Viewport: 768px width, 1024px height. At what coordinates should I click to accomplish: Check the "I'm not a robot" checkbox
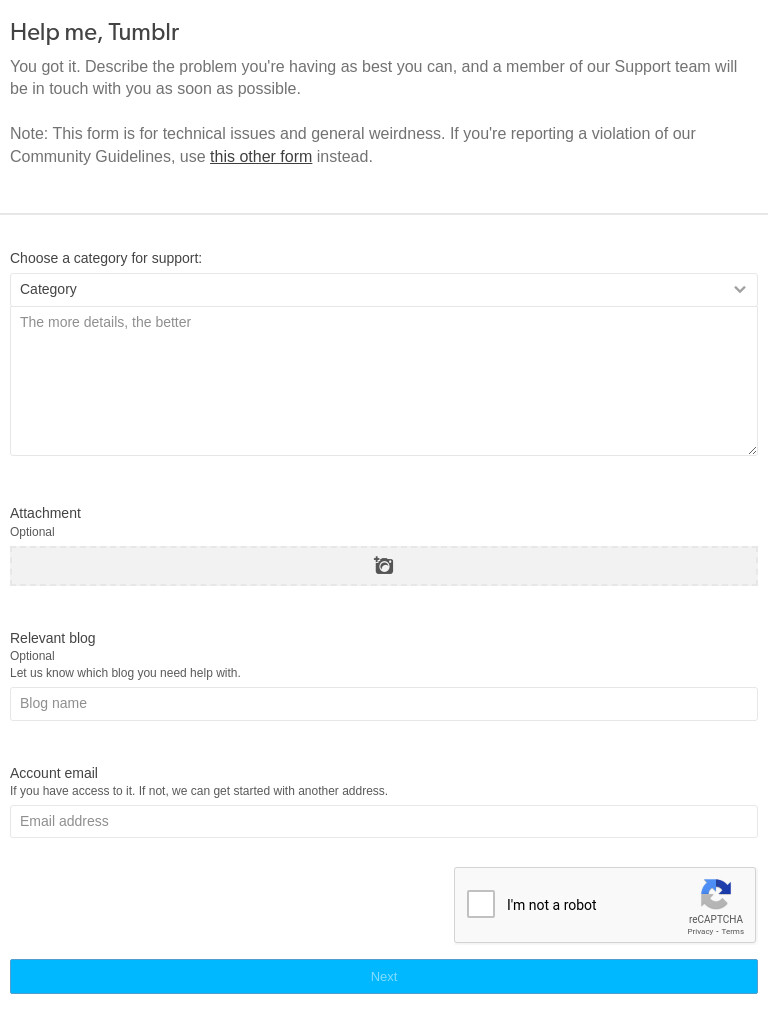pyautogui.click(x=481, y=904)
